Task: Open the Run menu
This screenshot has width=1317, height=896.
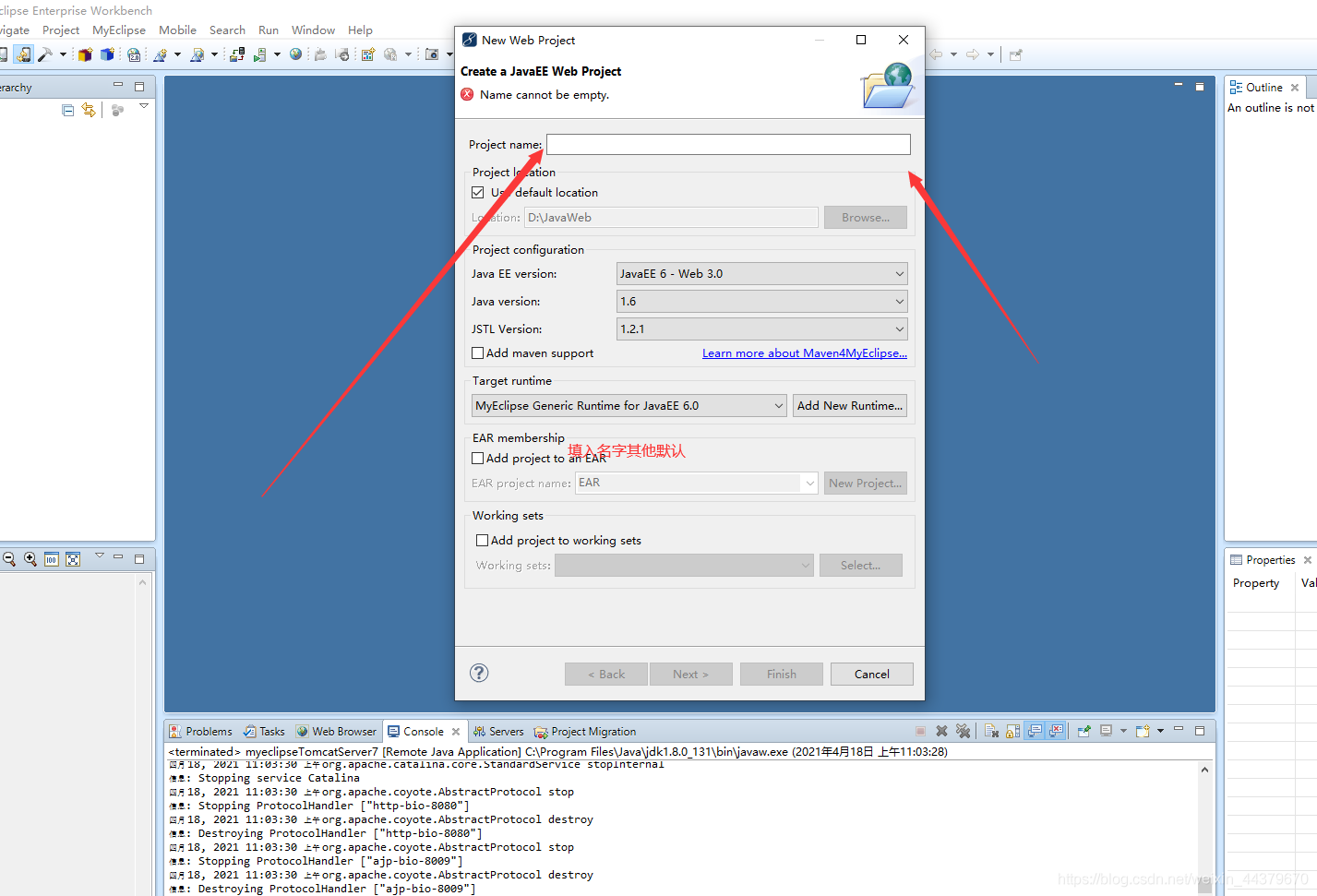Action: (x=269, y=30)
